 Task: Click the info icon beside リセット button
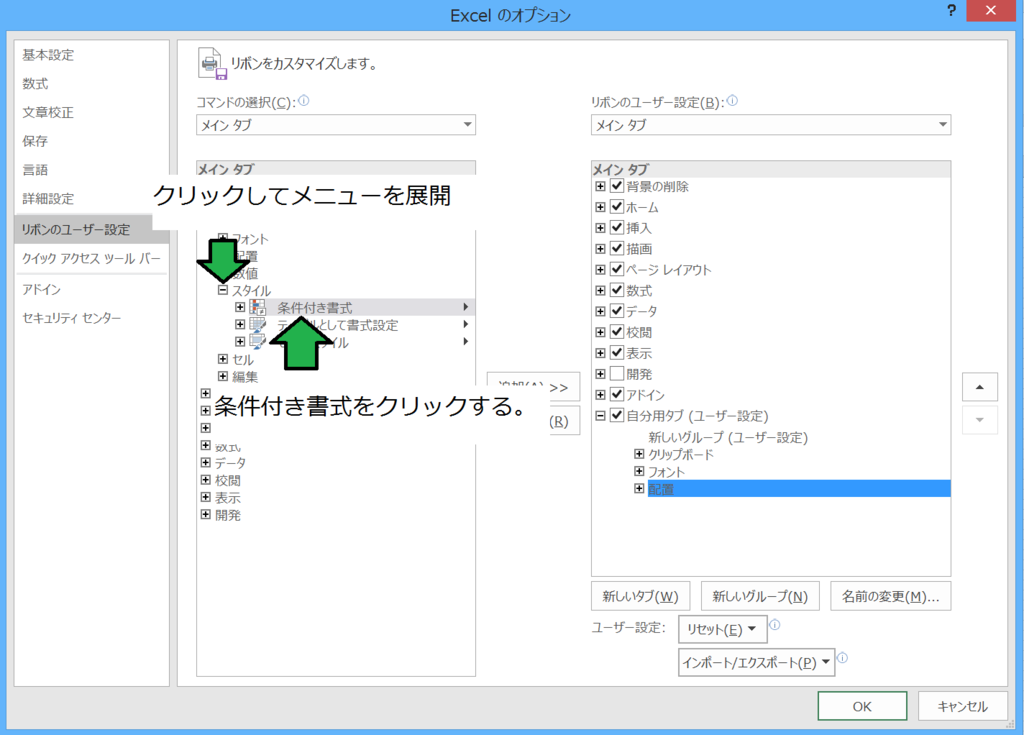[775, 625]
